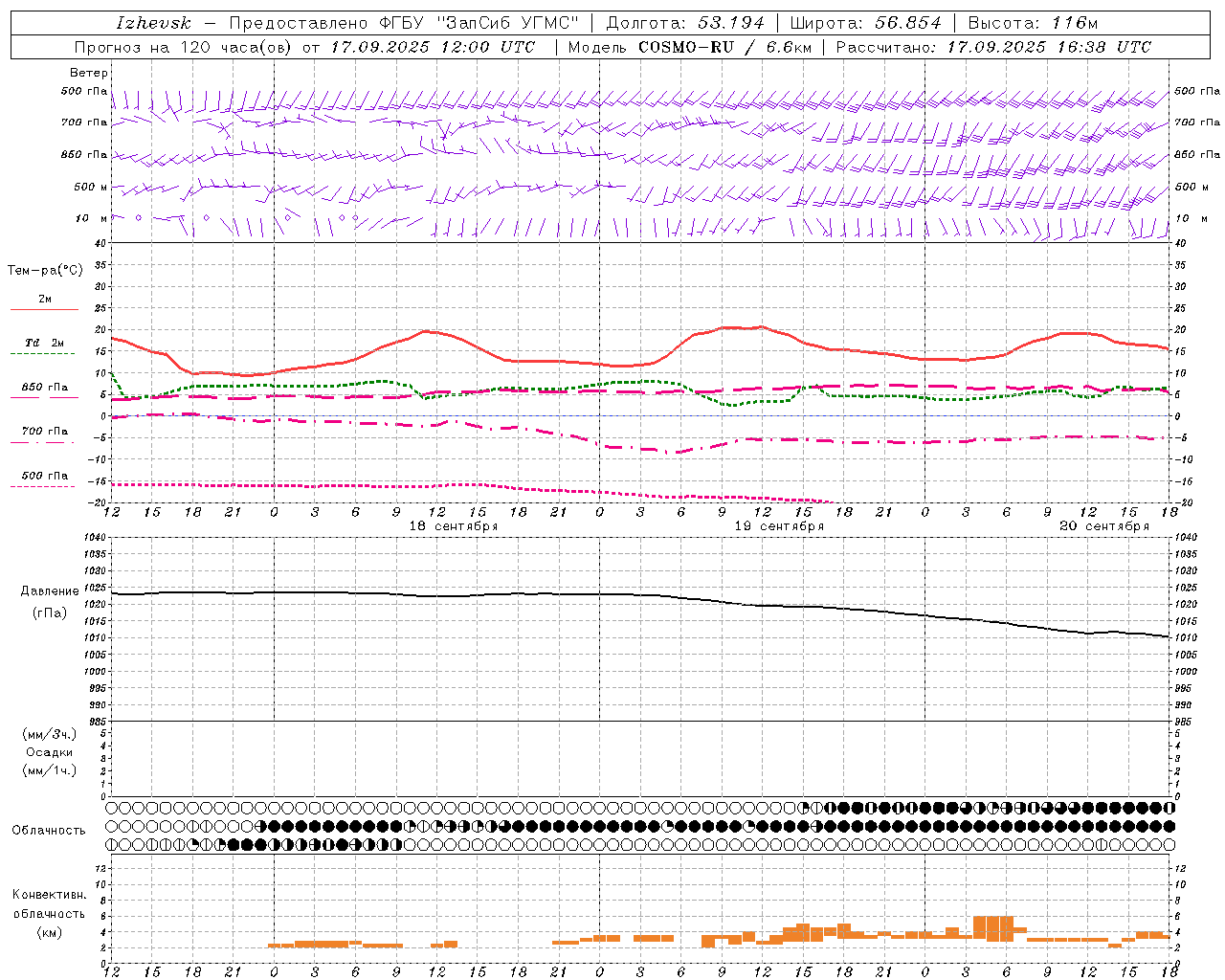Click the black sea-level pressure curve
This screenshot has width=1225, height=980.
click(x=639, y=594)
